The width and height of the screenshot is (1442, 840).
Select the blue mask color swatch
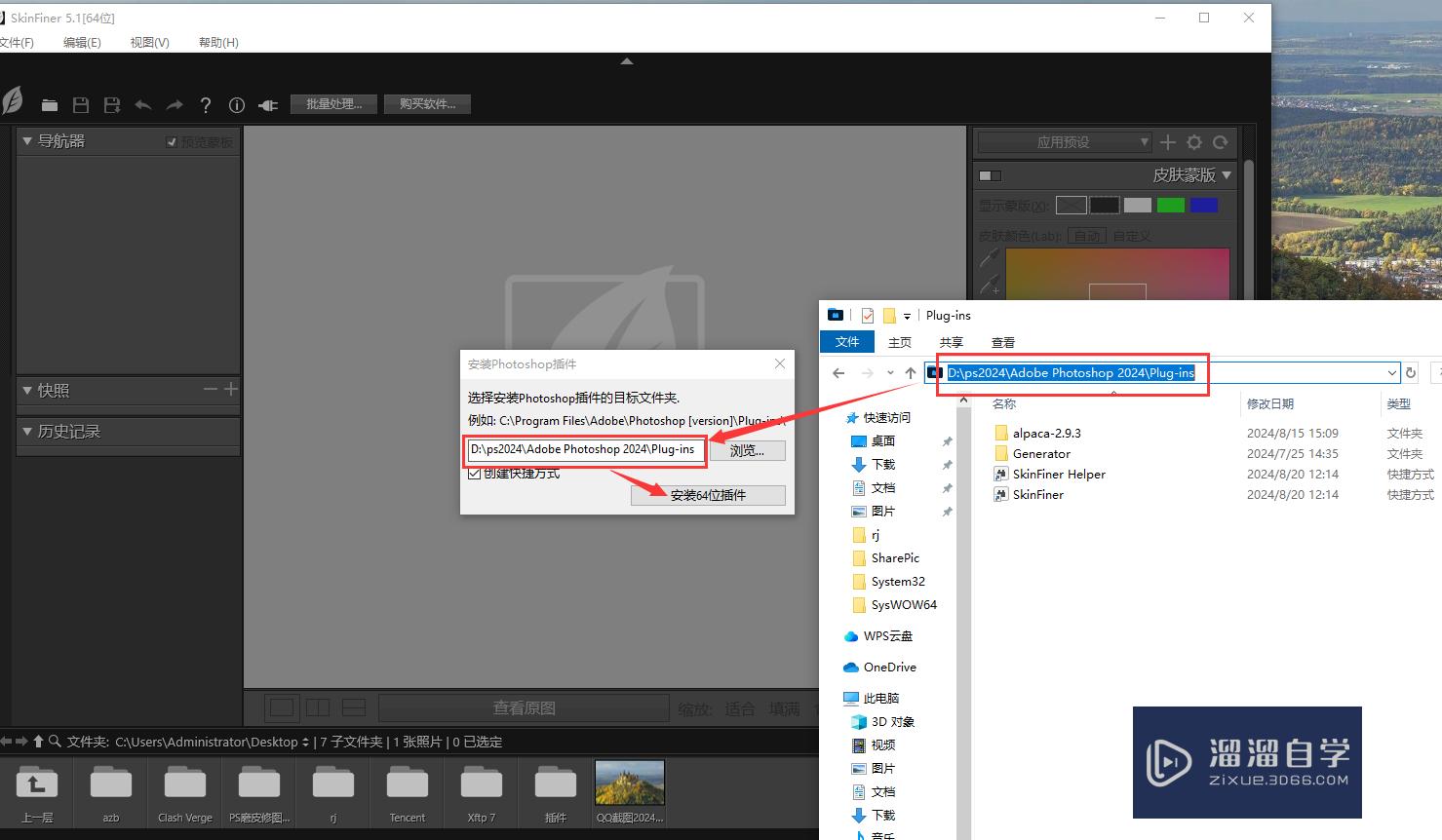[1204, 205]
